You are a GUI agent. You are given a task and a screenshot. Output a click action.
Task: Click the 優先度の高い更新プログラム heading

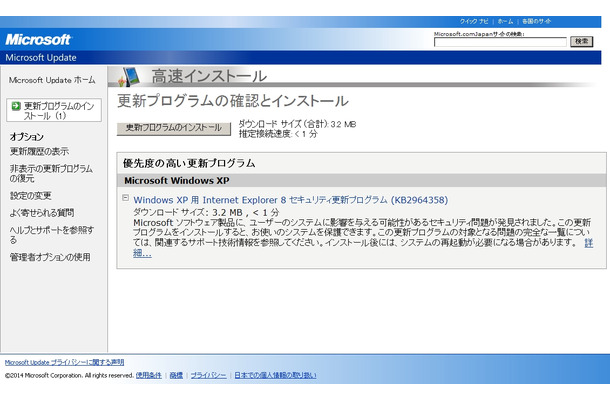(x=189, y=163)
